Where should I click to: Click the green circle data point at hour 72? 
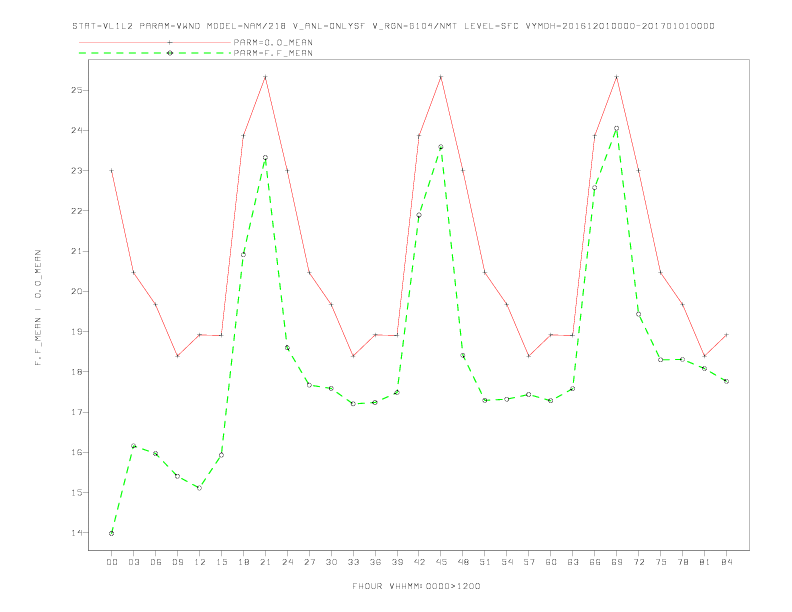click(638, 314)
